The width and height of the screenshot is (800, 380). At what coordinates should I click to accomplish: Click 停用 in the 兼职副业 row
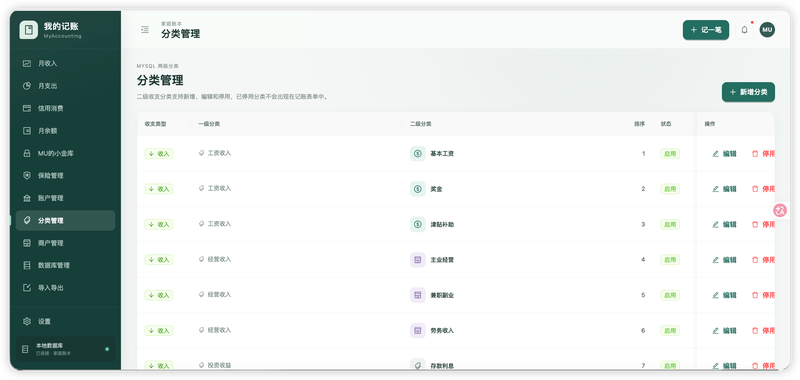[763, 295]
